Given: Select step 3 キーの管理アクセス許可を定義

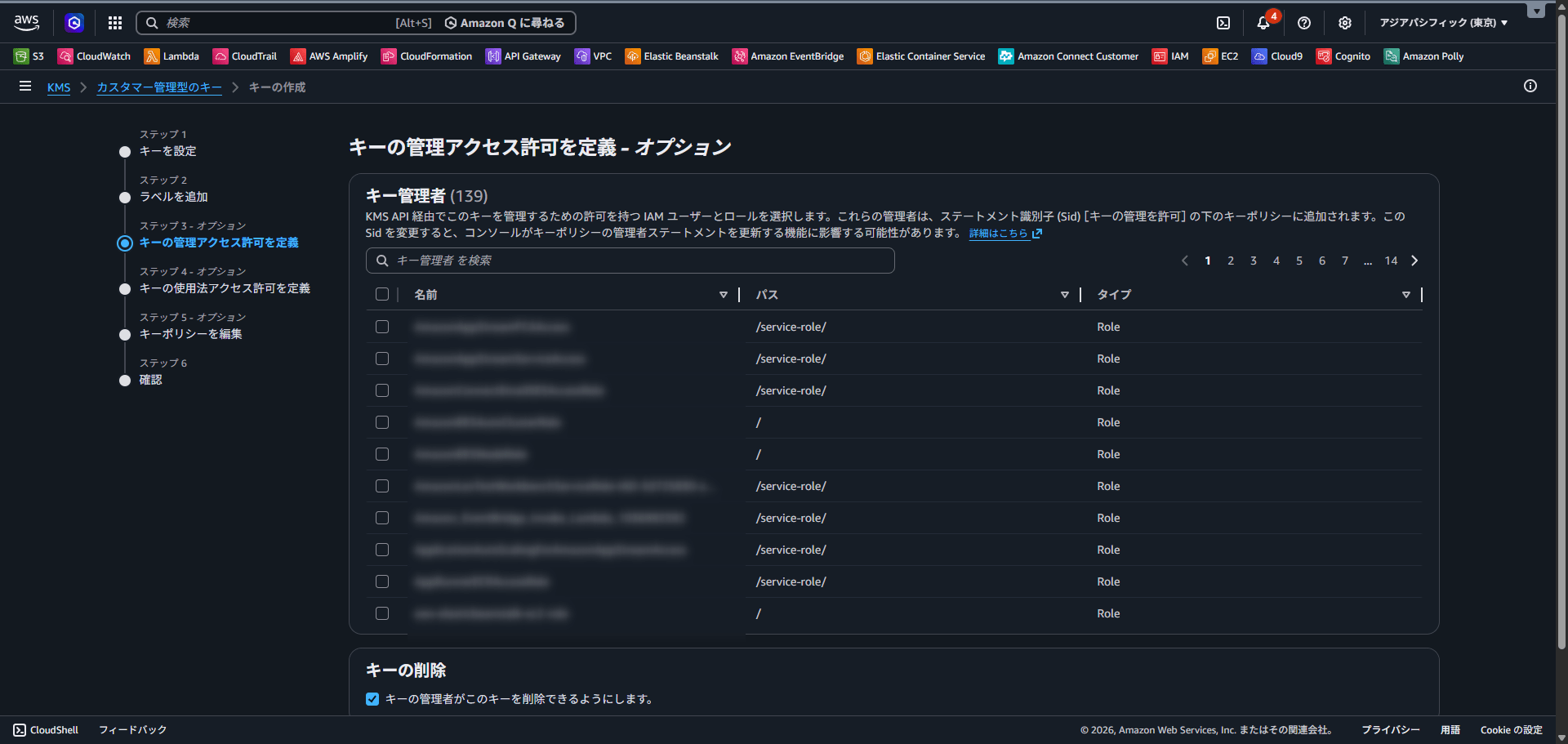Looking at the screenshot, I should click(219, 243).
